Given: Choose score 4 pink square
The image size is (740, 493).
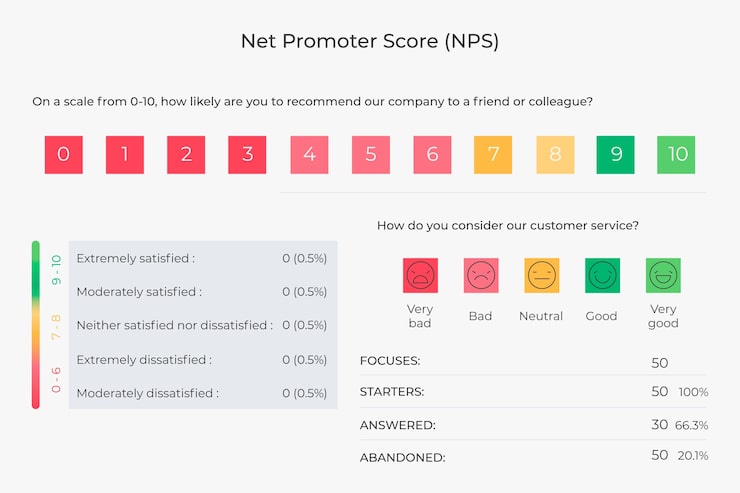Looking at the screenshot, I should (309, 155).
